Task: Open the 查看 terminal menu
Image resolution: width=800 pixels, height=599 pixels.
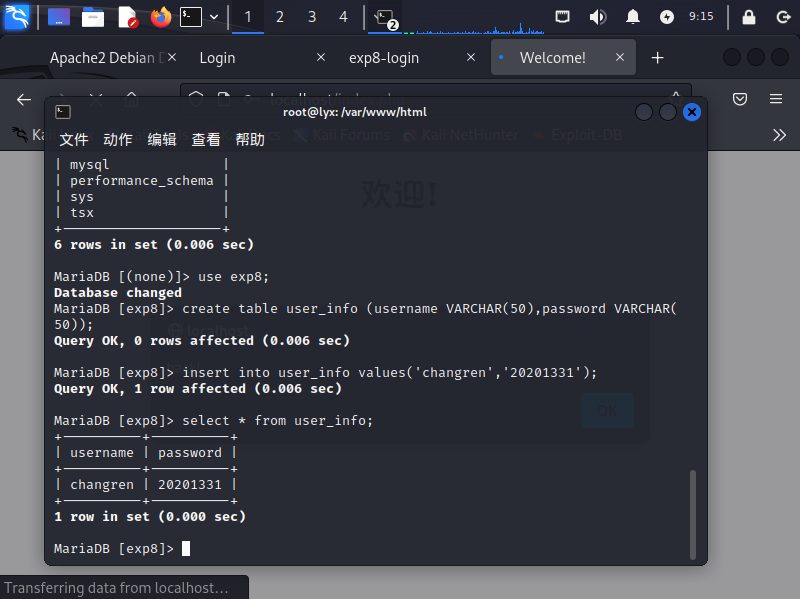Action: click(206, 139)
